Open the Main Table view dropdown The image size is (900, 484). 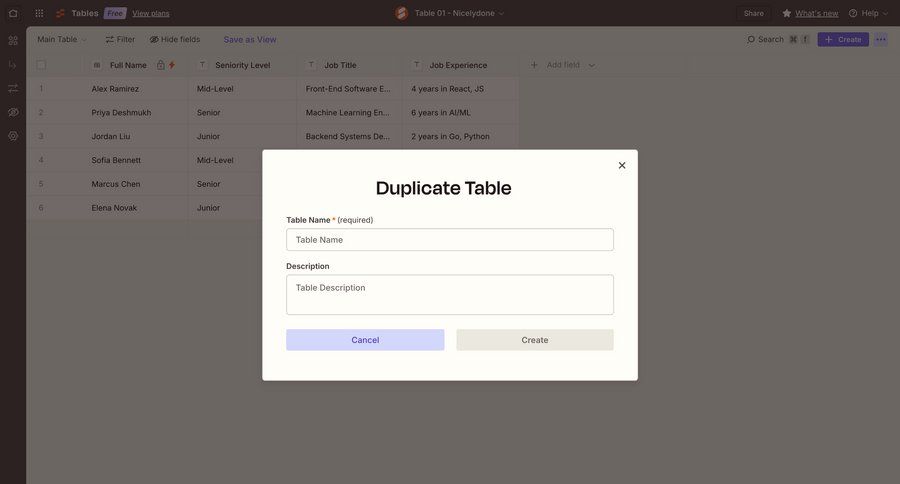(61, 39)
